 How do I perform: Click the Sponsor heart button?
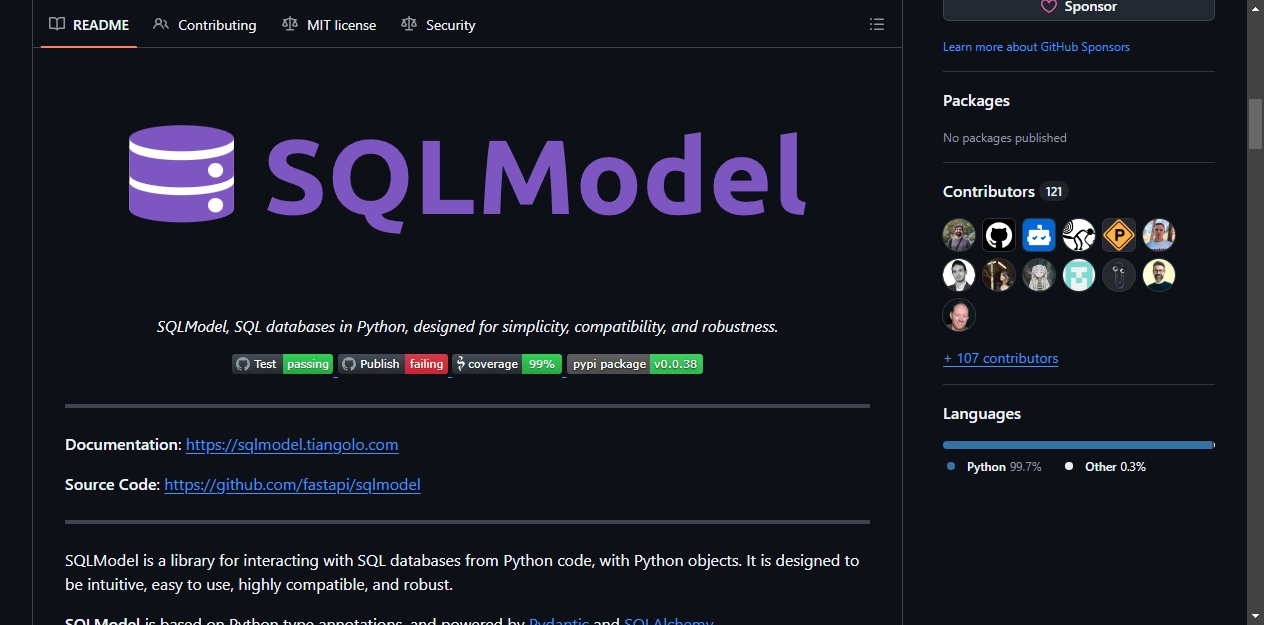[1078, 7]
